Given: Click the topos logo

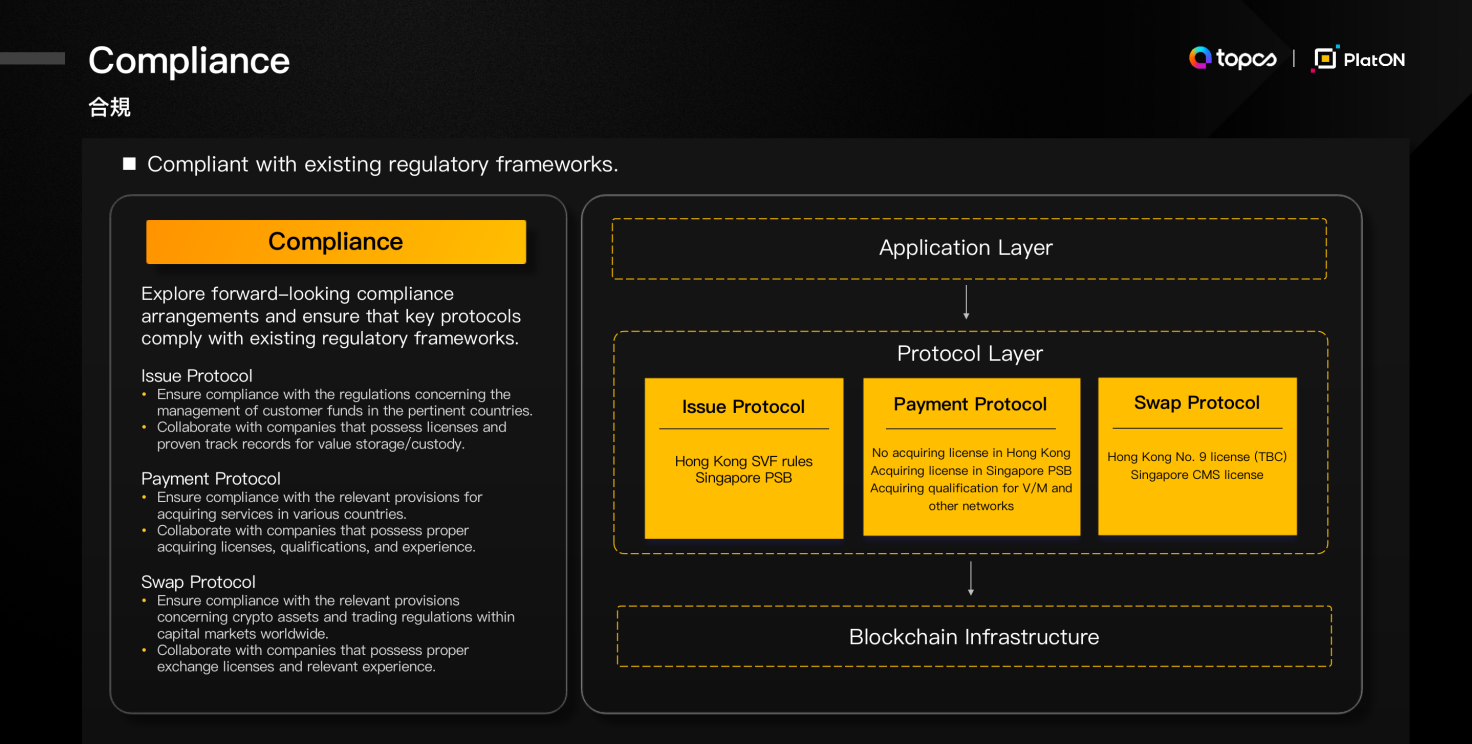Looking at the screenshot, I should pyautogui.click(x=1232, y=59).
